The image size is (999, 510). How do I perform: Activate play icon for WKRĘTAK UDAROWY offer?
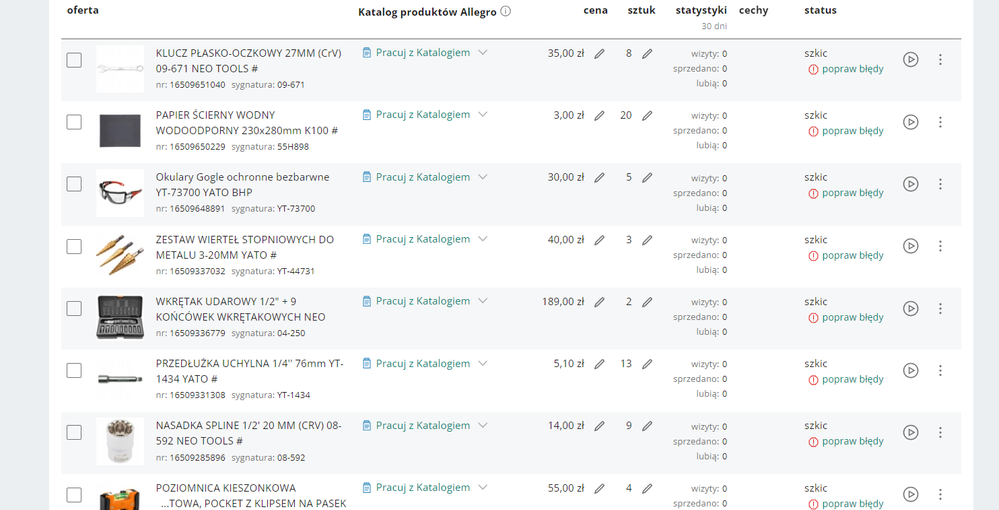click(910, 308)
